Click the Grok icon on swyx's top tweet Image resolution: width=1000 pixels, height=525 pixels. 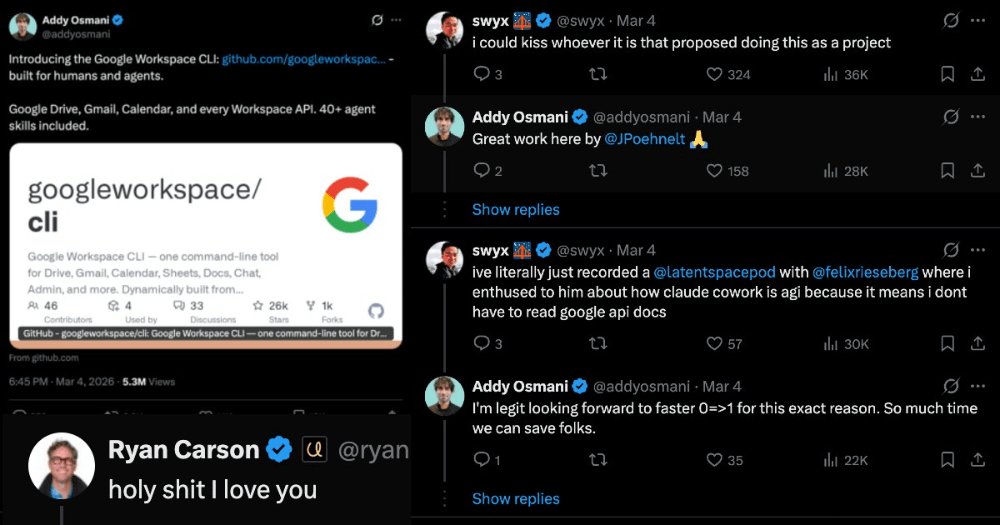point(951,20)
